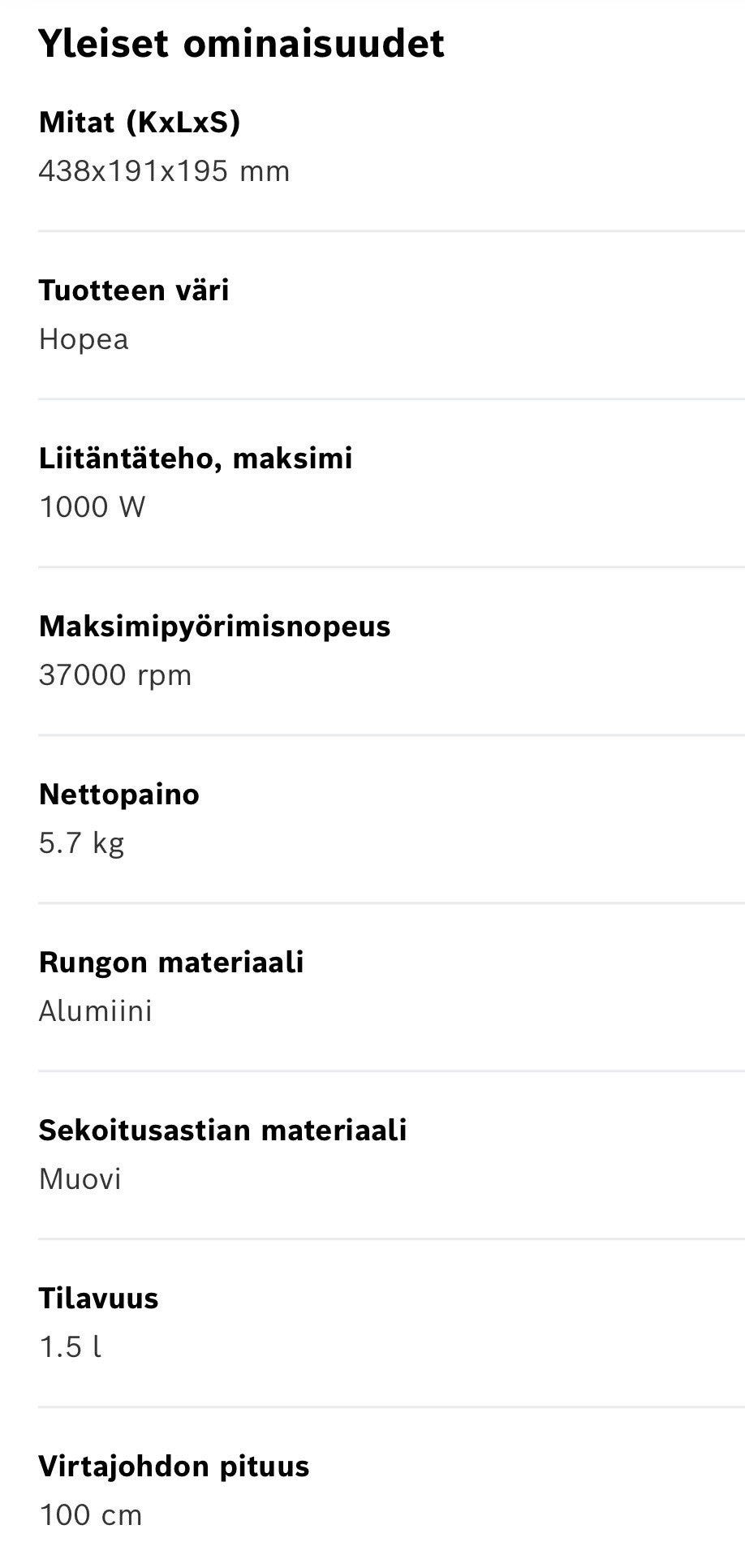The height and width of the screenshot is (1568, 745).
Task: Click the Liitäntäteho, maksimi label
Action: tap(196, 459)
